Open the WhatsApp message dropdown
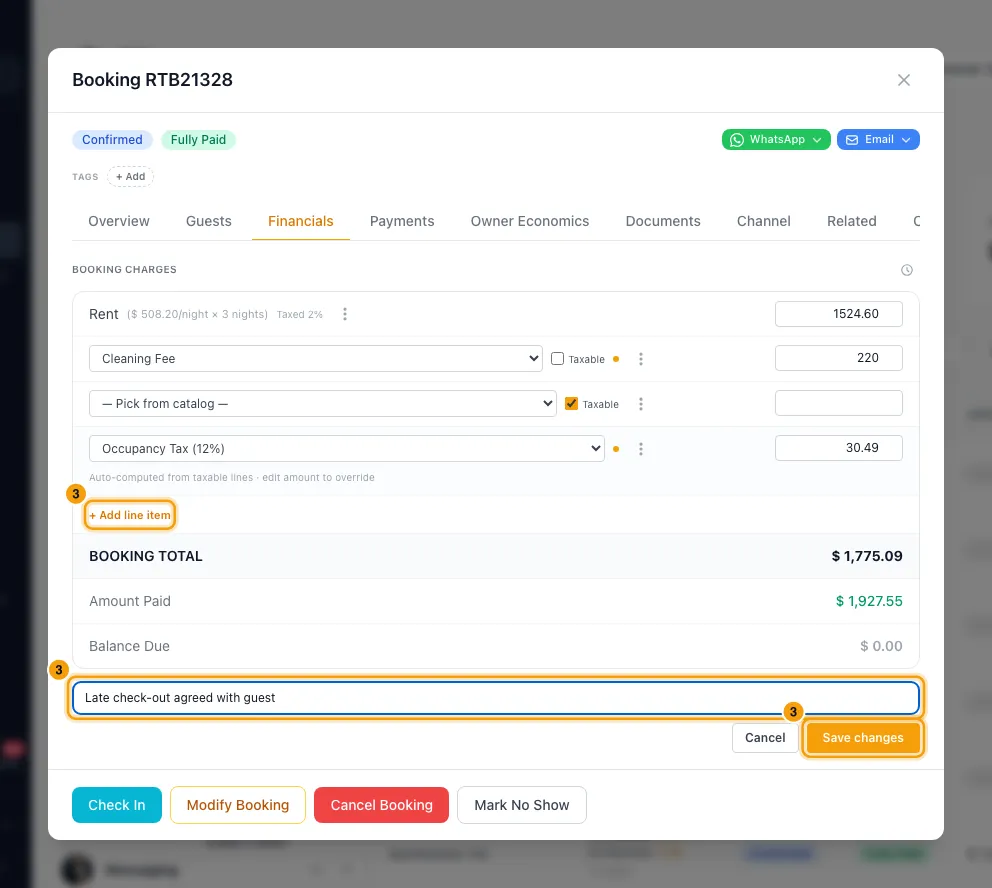Viewport: 992px width, 888px height. click(776, 140)
